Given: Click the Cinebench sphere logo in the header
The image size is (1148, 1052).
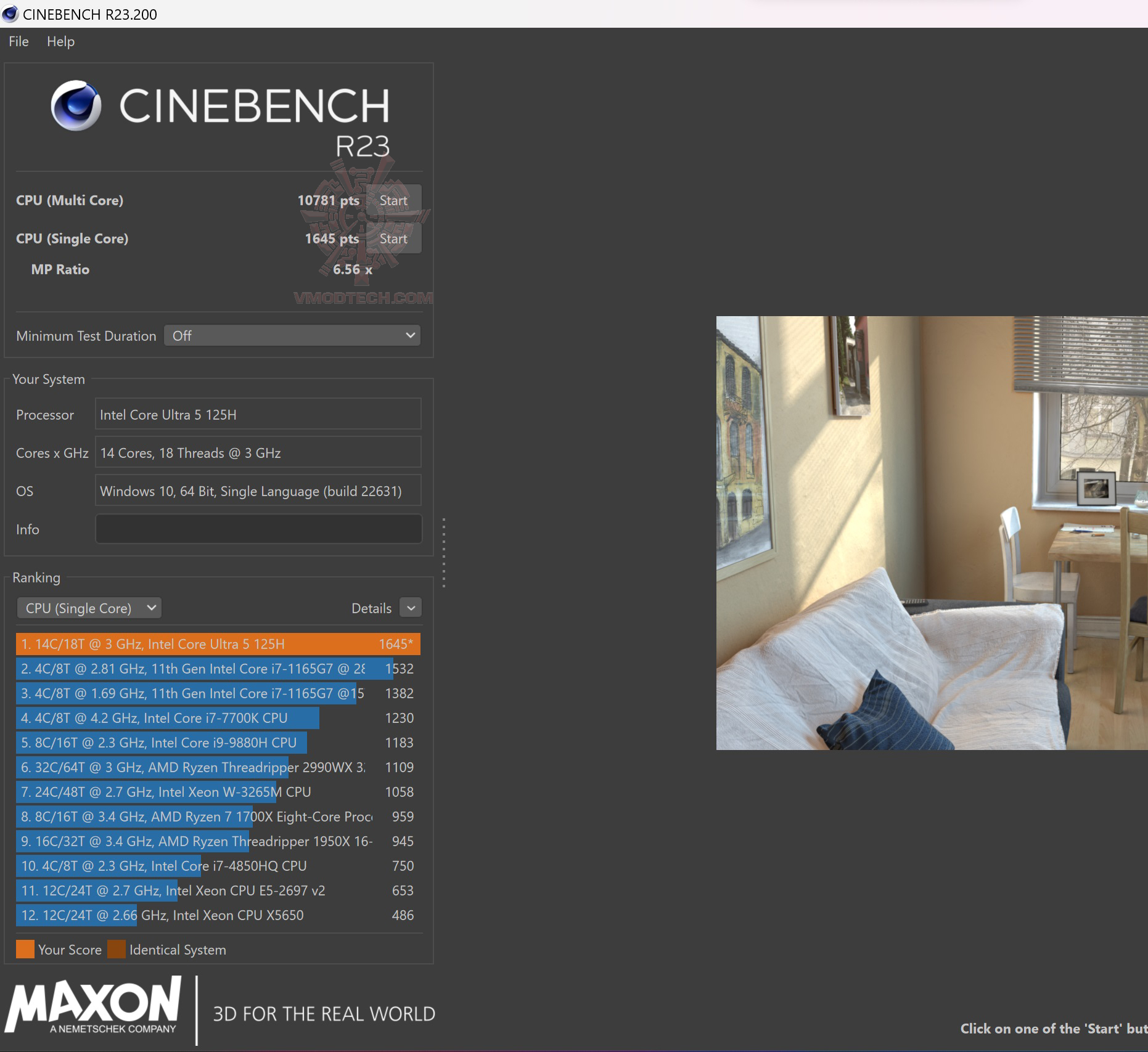Looking at the screenshot, I should click(x=76, y=105).
